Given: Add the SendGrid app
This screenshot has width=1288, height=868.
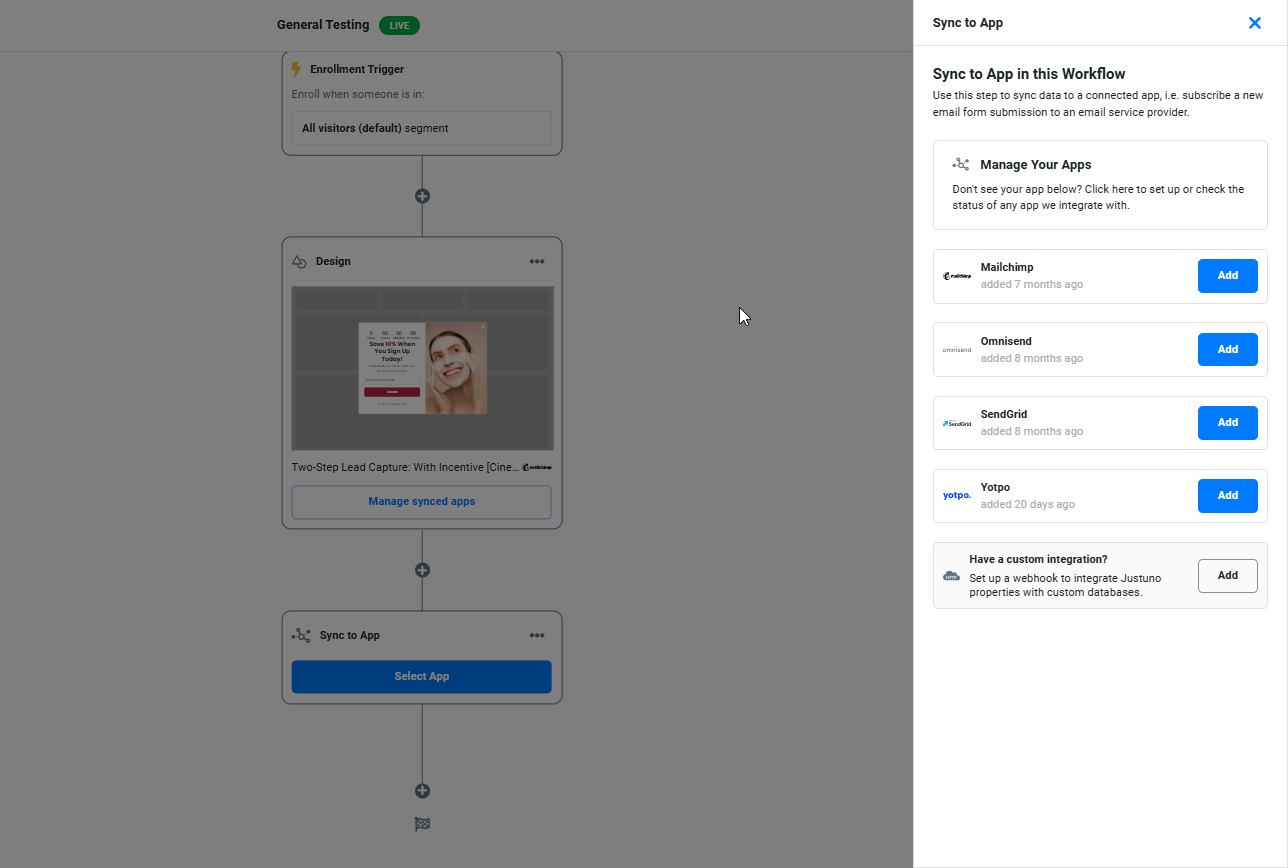Looking at the screenshot, I should tap(1227, 422).
